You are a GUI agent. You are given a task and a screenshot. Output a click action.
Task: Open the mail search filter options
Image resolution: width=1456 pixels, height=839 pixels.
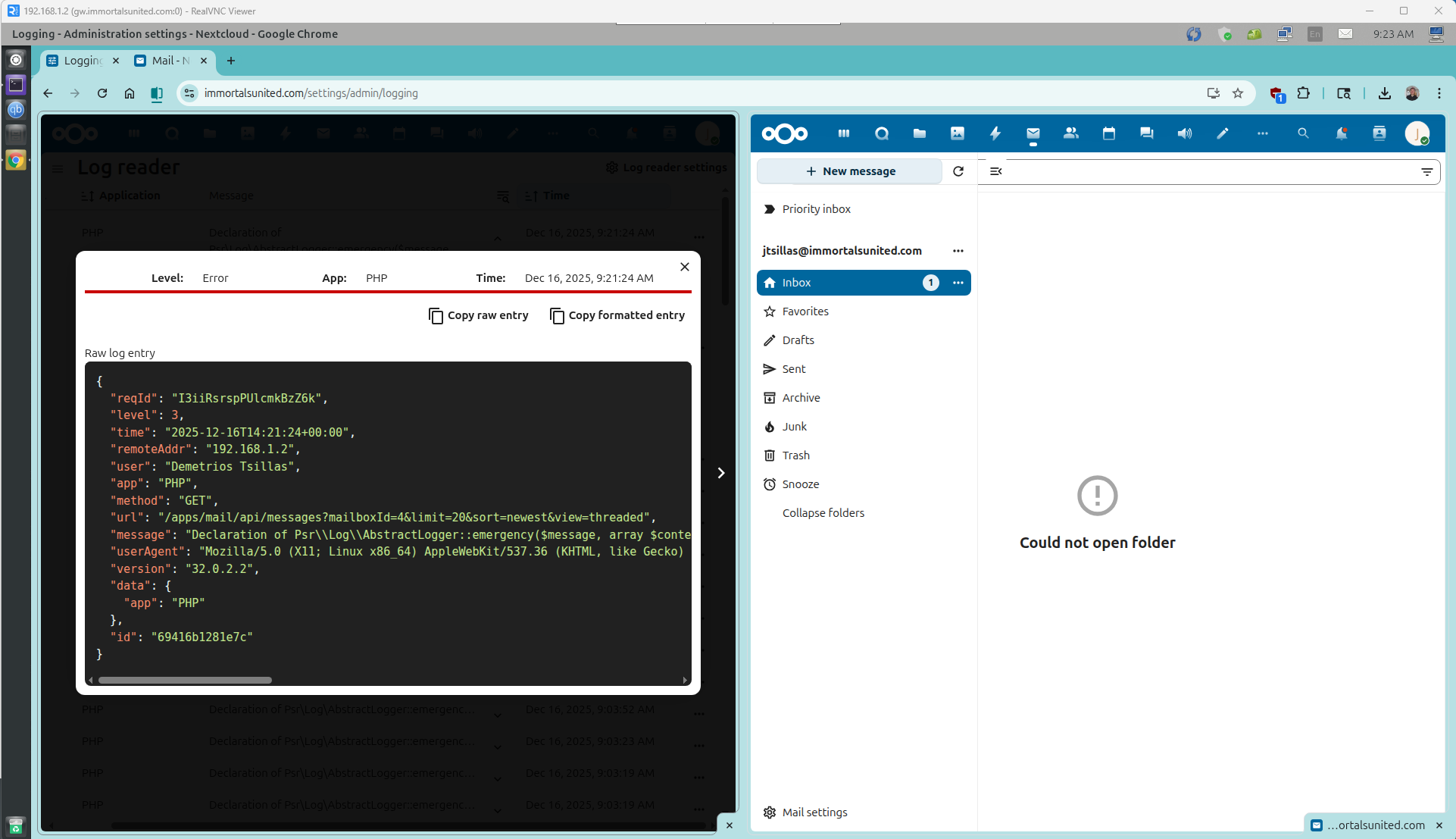point(1426,172)
